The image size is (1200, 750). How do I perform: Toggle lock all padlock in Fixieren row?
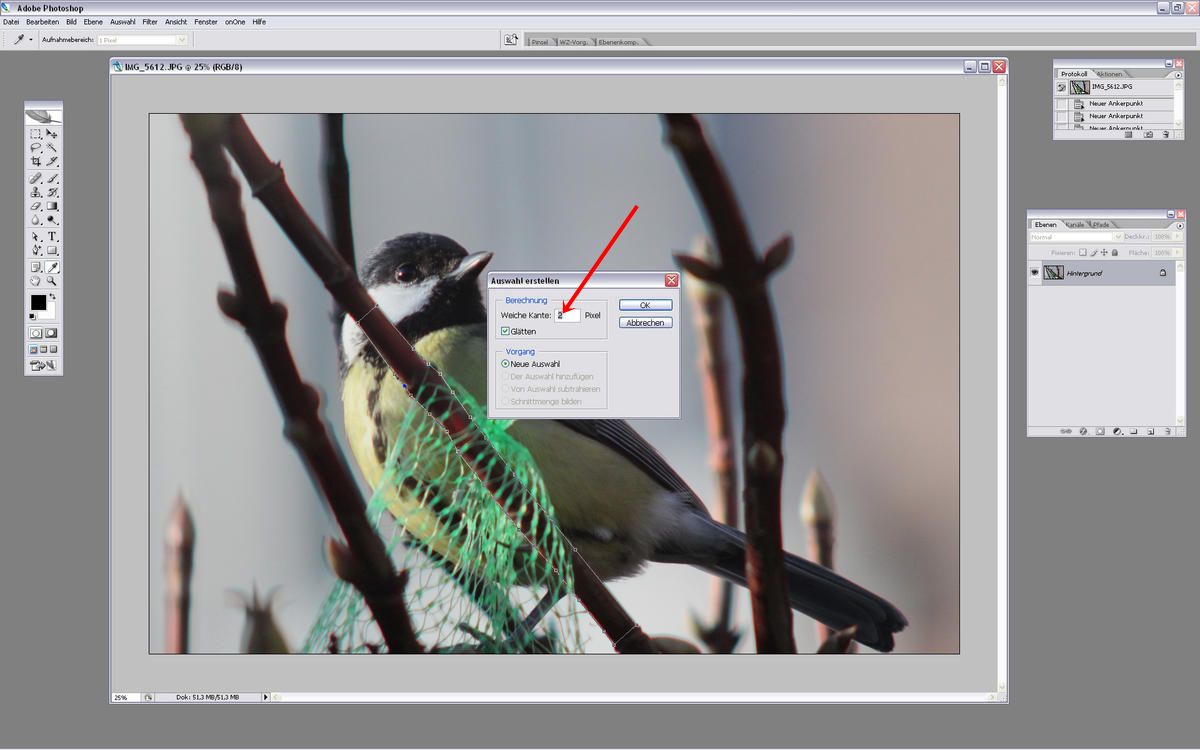point(1115,252)
